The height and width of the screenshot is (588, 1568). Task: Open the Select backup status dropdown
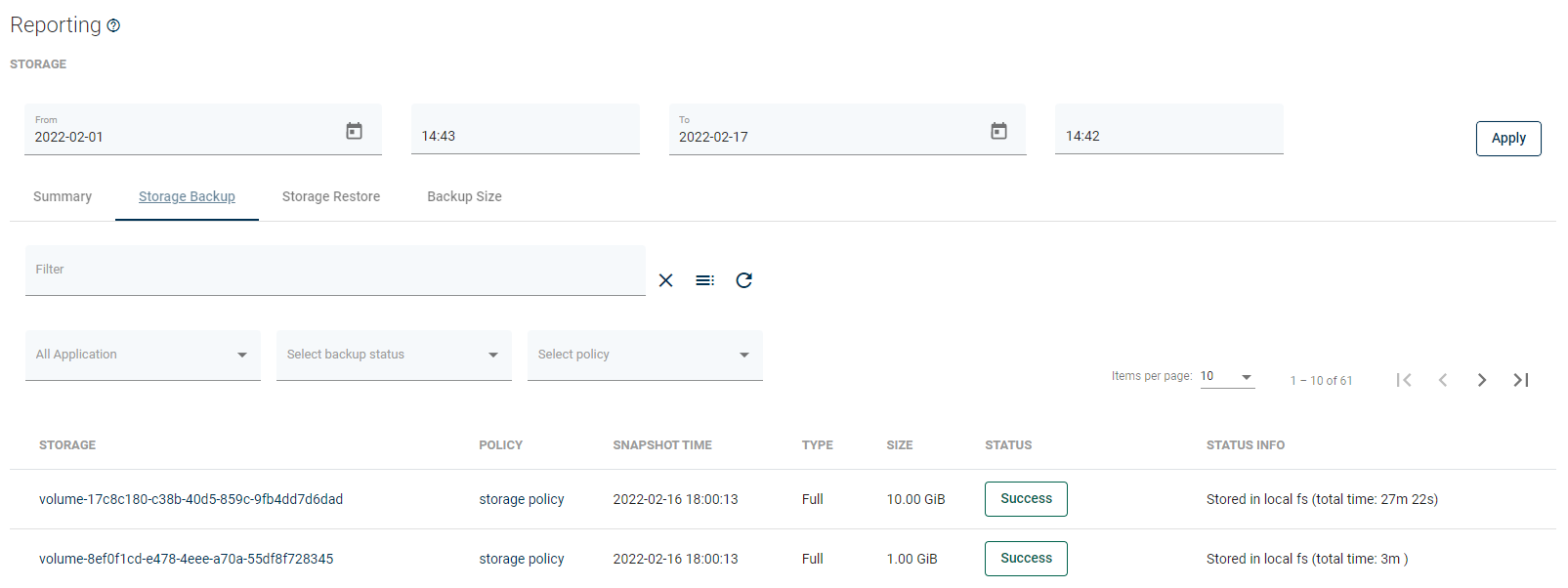(394, 355)
